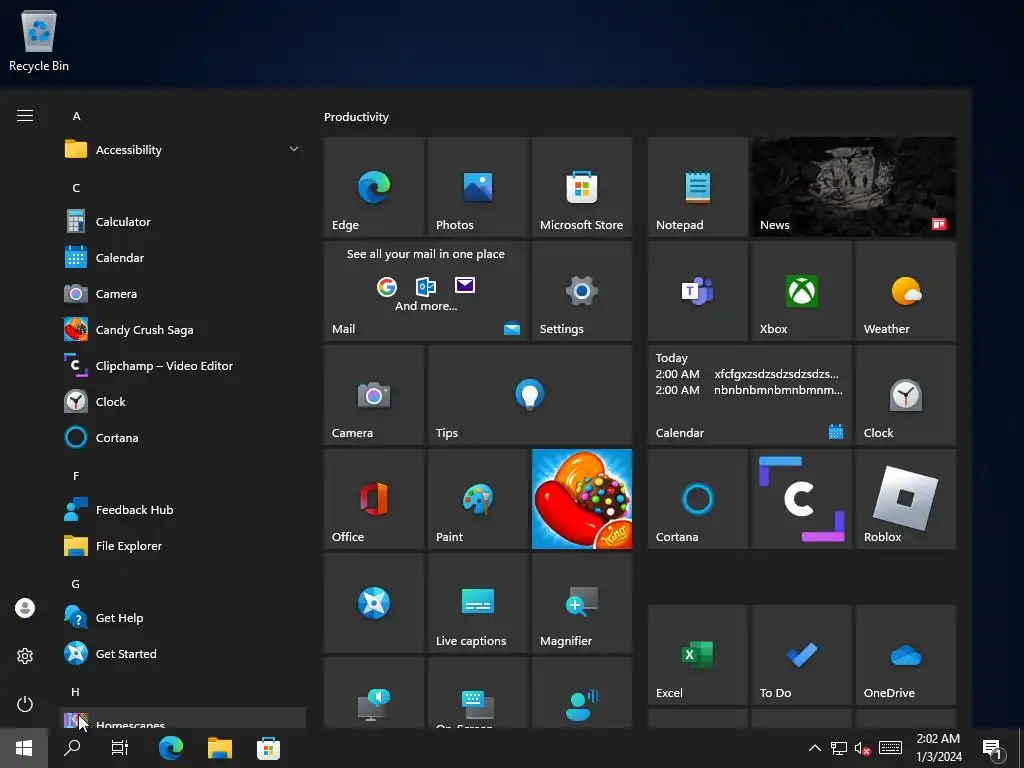Expand the Accessibility folder chevron

pyautogui.click(x=294, y=150)
